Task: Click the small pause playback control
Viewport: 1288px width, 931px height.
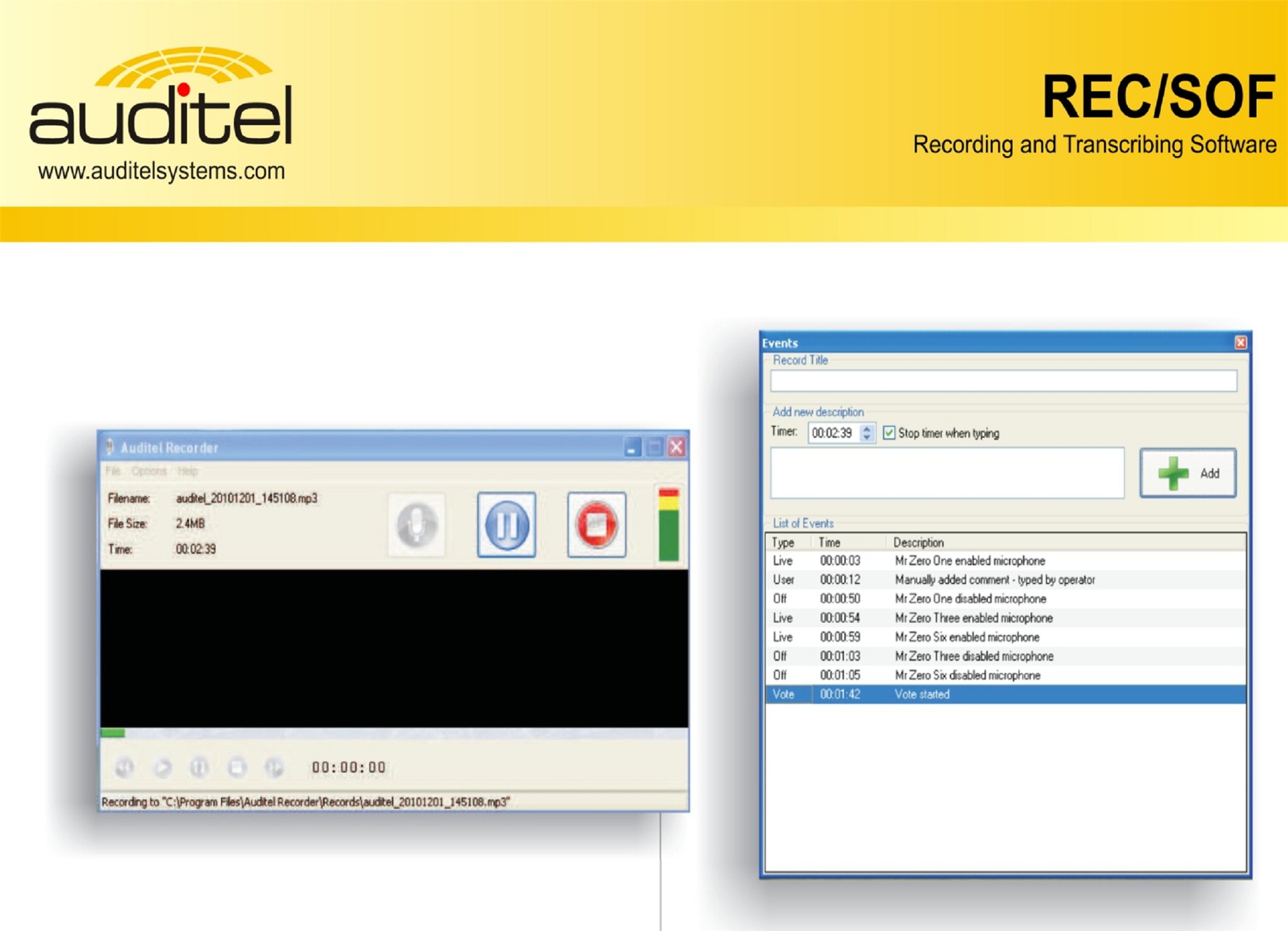Action: (199, 767)
